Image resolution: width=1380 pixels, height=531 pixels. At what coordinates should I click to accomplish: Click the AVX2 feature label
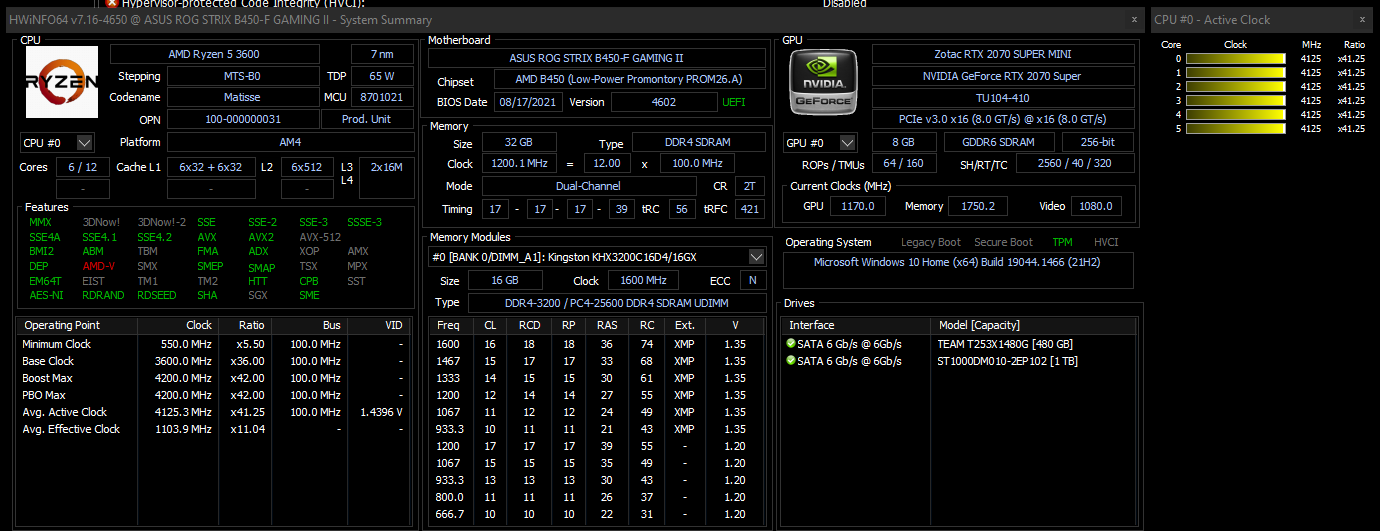click(x=262, y=237)
